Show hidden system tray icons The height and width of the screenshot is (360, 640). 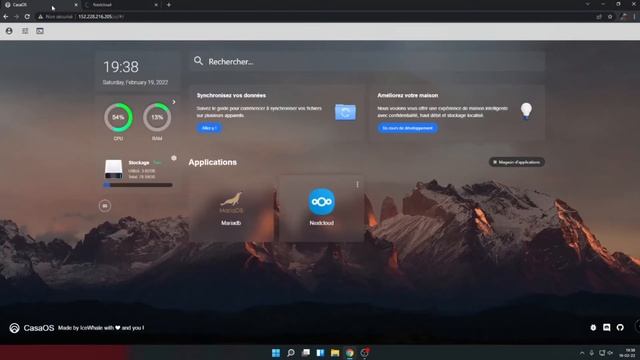point(582,353)
